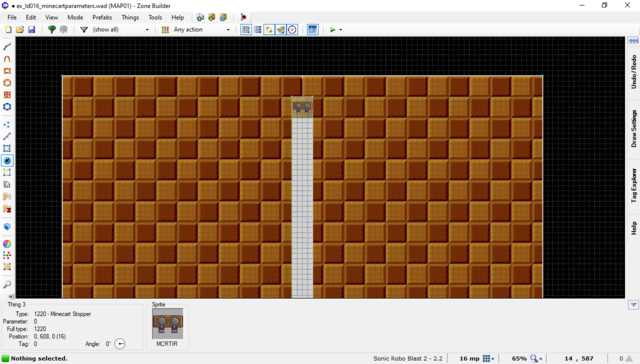Click the MCRTIR sprite thumbnail
Viewport: 640px width, 364px height.
coord(168,324)
